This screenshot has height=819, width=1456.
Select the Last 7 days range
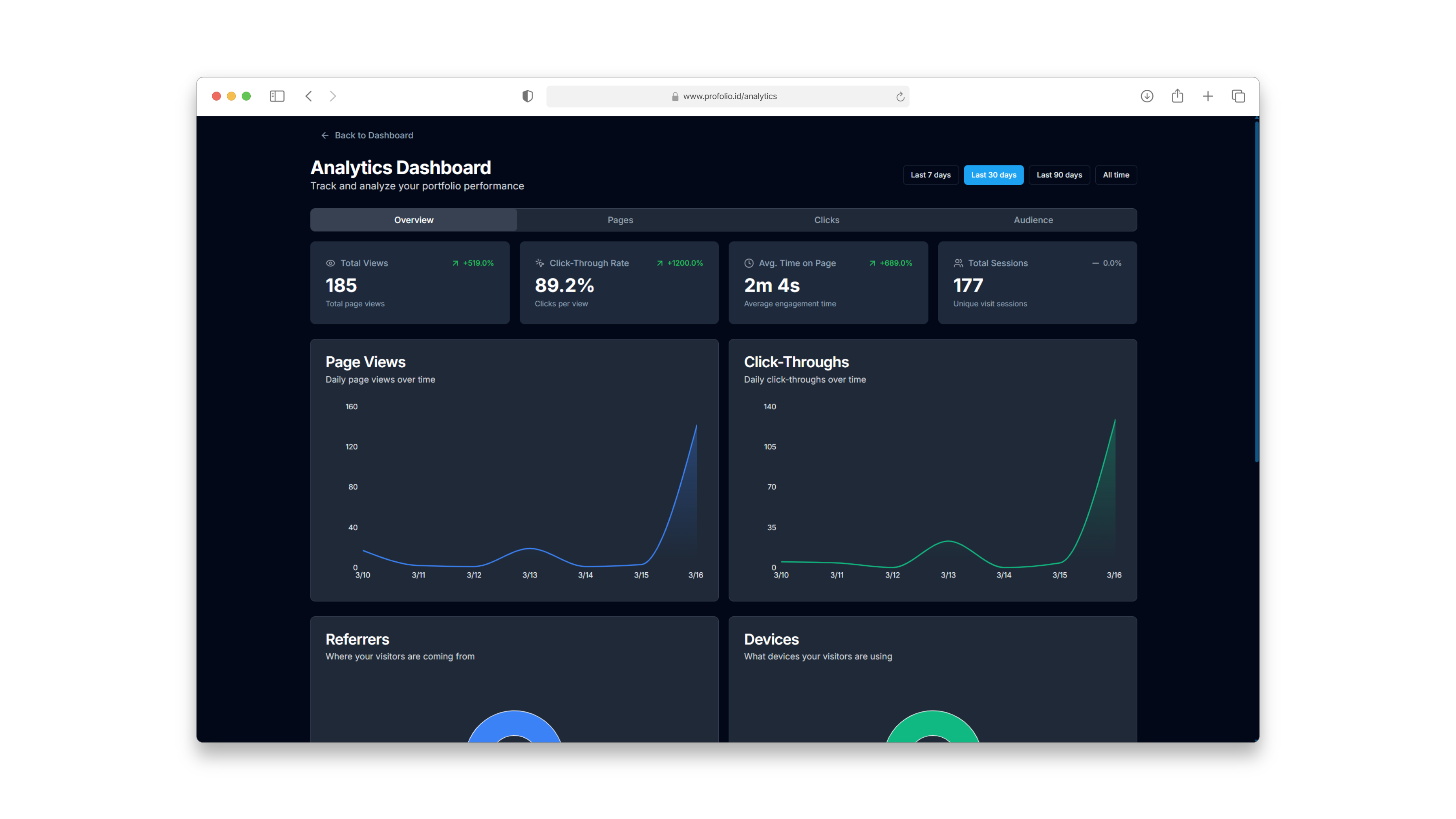(x=930, y=175)
